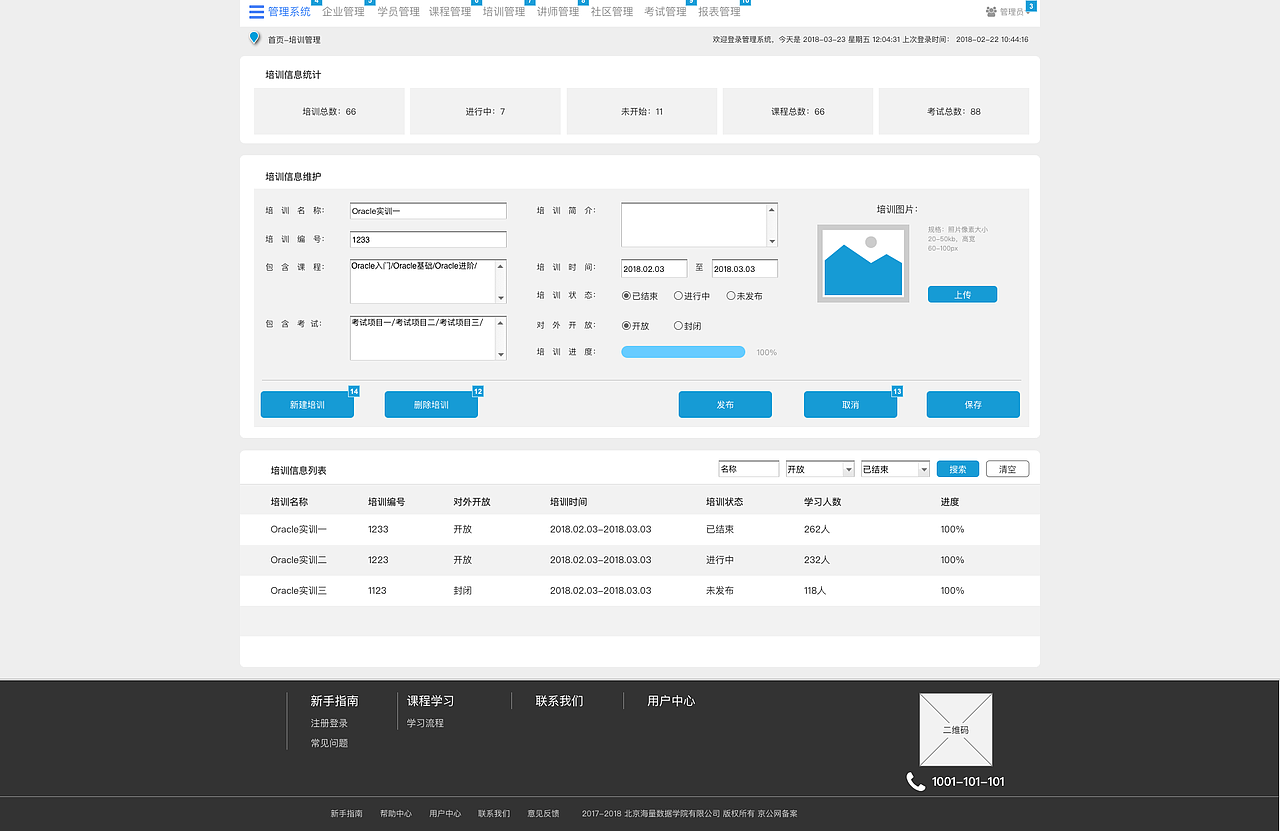Open the 已结束 filter dropdown in list
Viewport: 1280px width, 831px height.
[x=895, y=469]
